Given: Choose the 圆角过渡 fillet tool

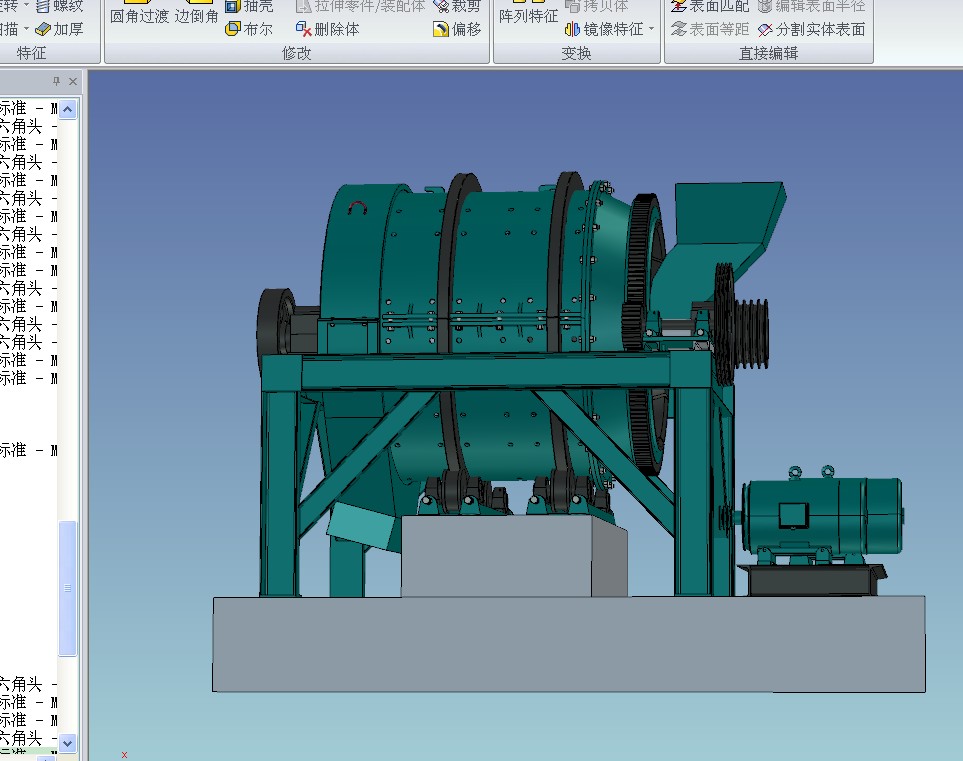Looking at the screenshot, I should point(139,16).
